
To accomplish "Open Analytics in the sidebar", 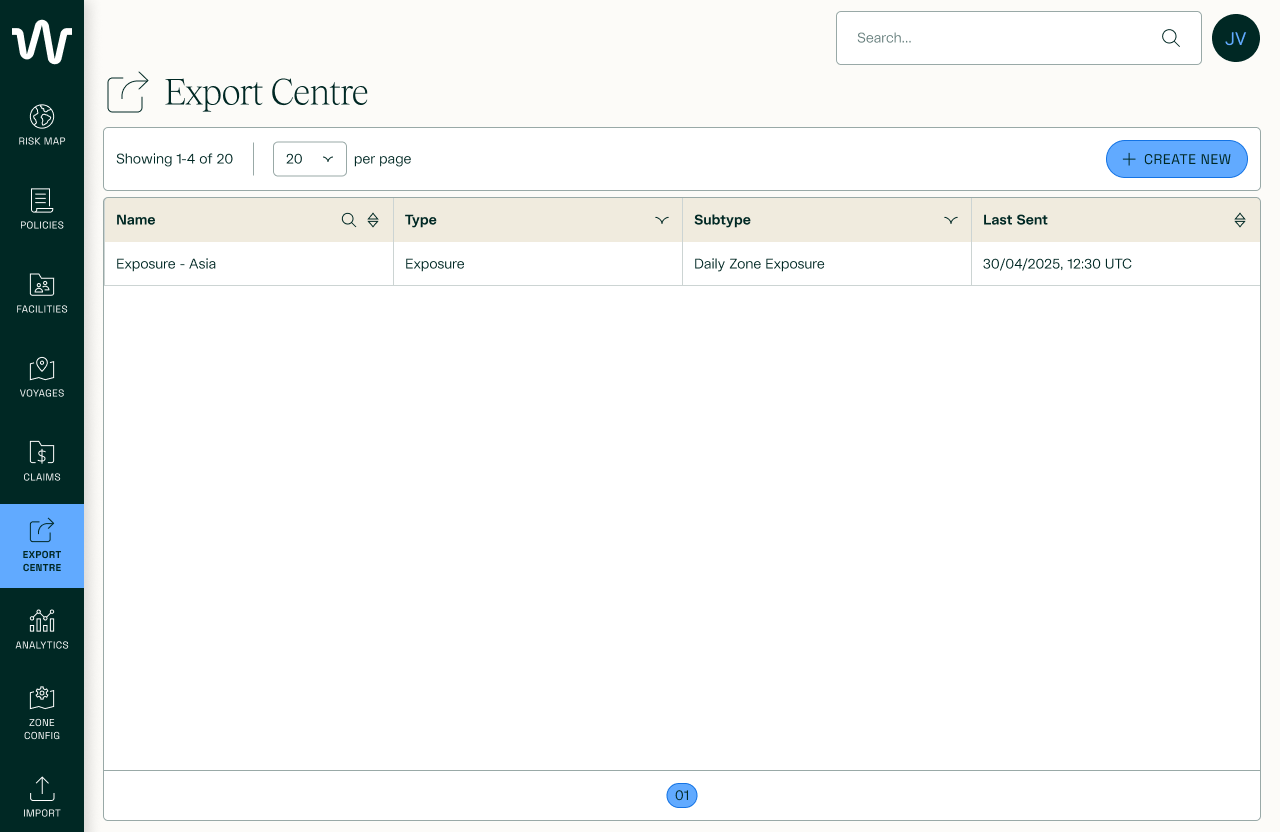I will tap(42, 629).
